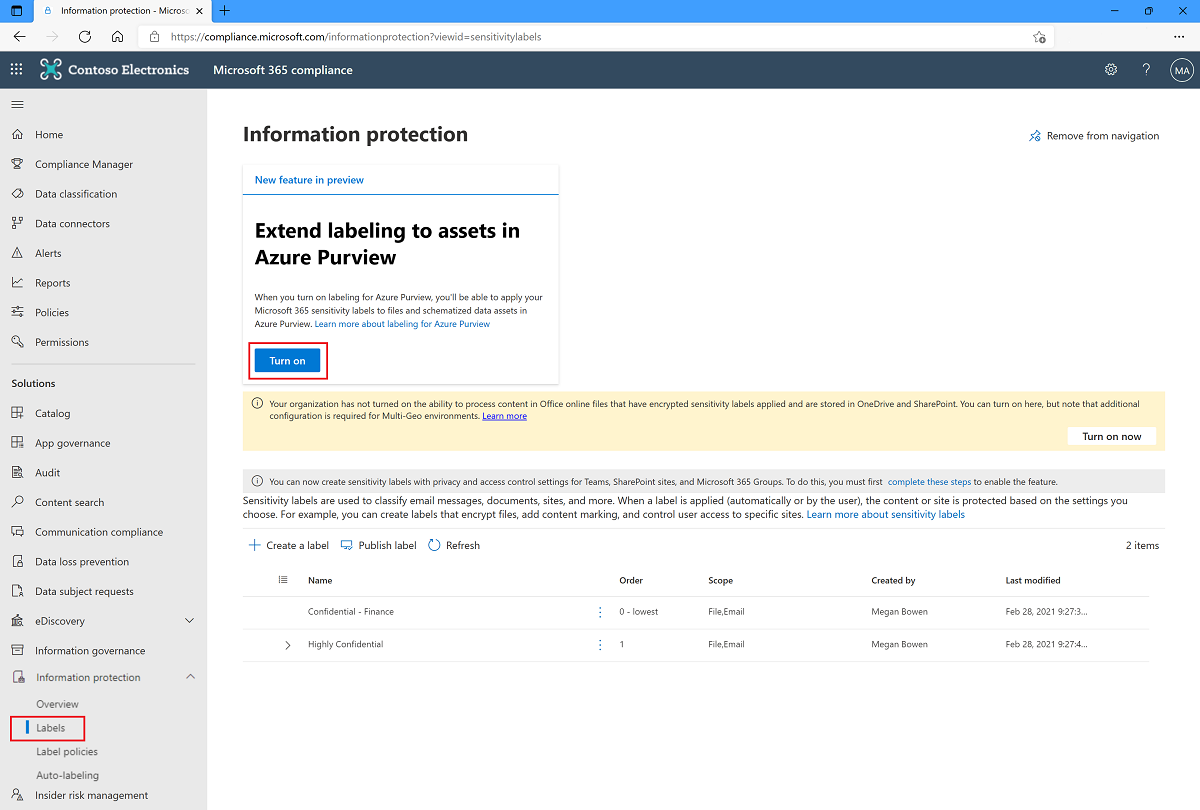
Task: Open the column grouping list icon
Action: [x=283, y=580]
